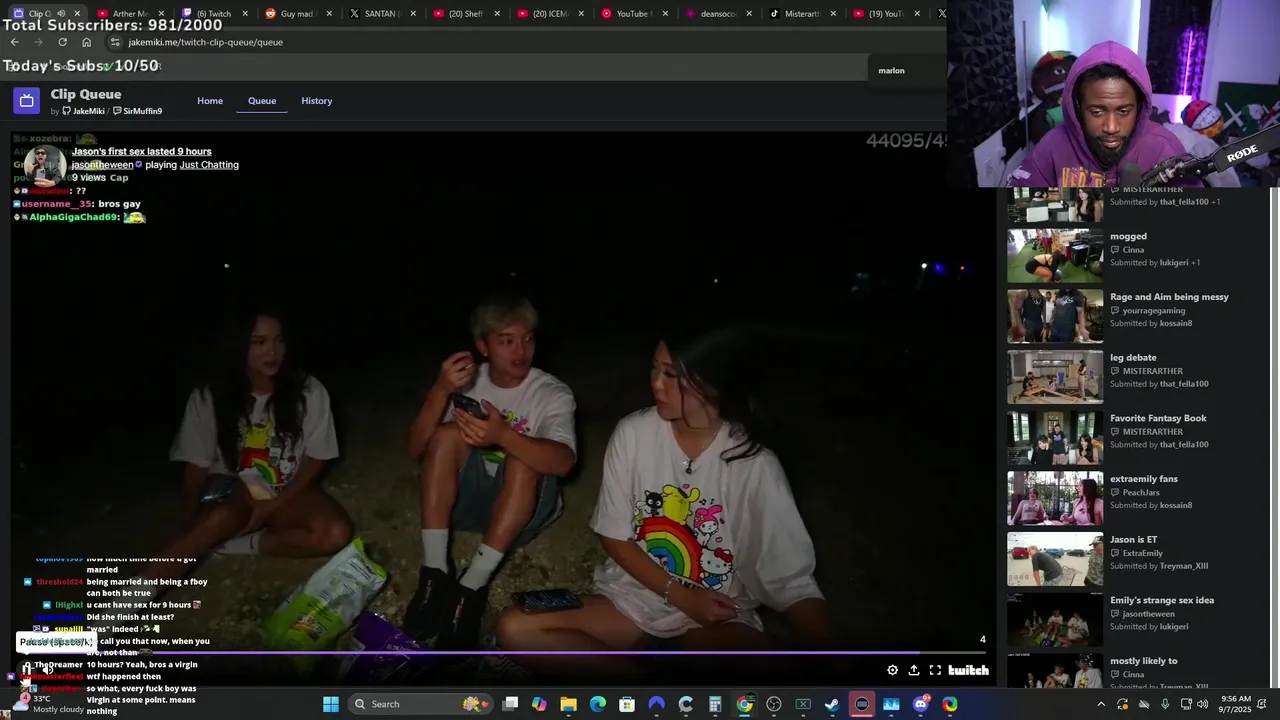Image resolution: width=1280 pixels, height=720 pixels.
Task: Switch to the '(20) ICEM' YouTube tab
Action: 549,14
